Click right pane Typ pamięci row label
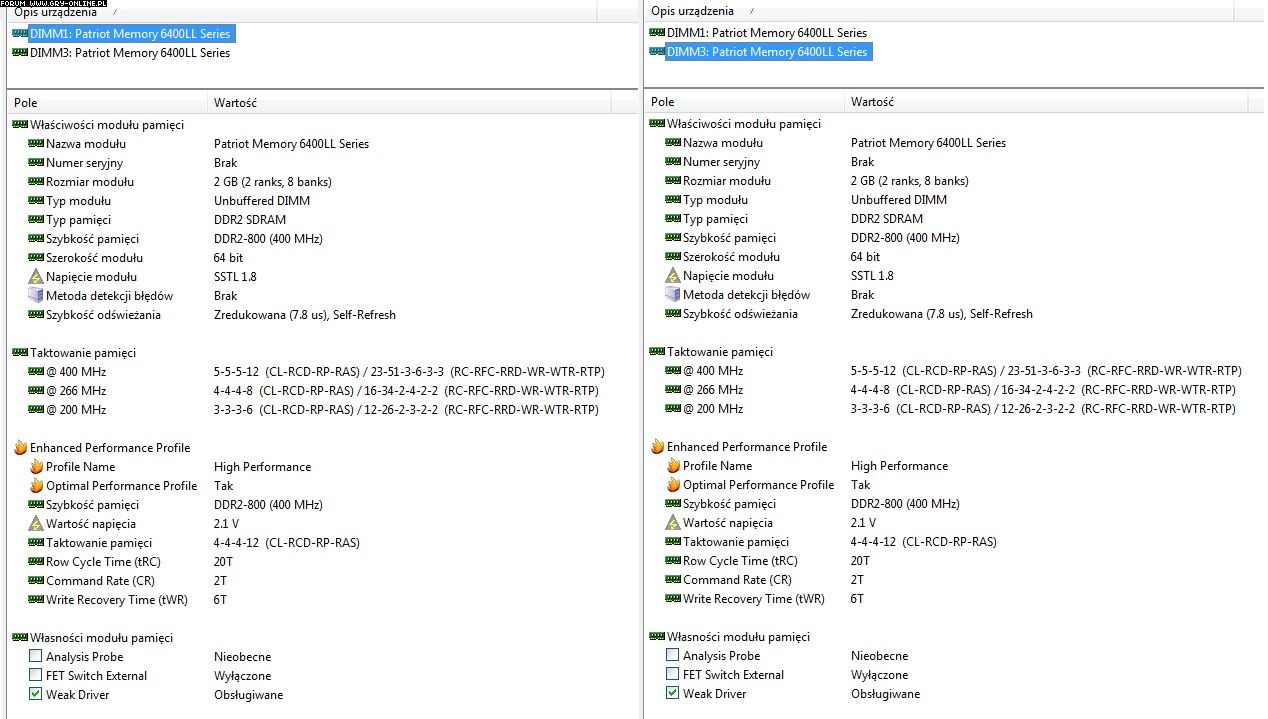This screenshot has height=719, width=1268. coord(715,218)
